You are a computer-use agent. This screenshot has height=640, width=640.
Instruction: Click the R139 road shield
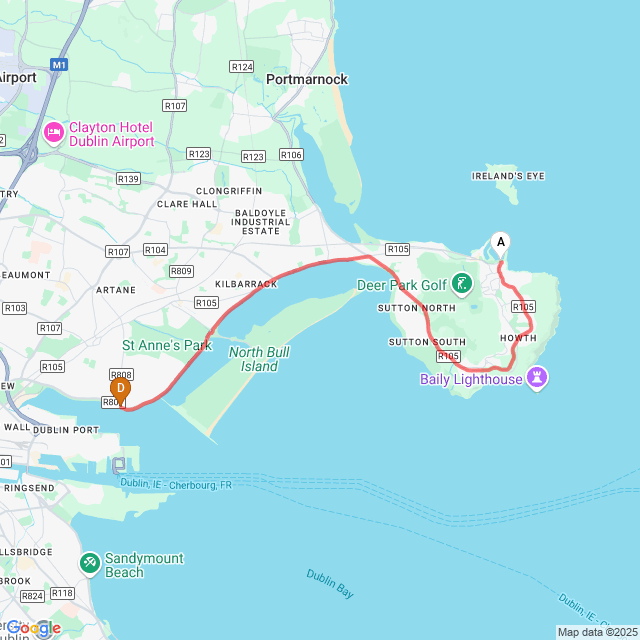pos(128,179)
